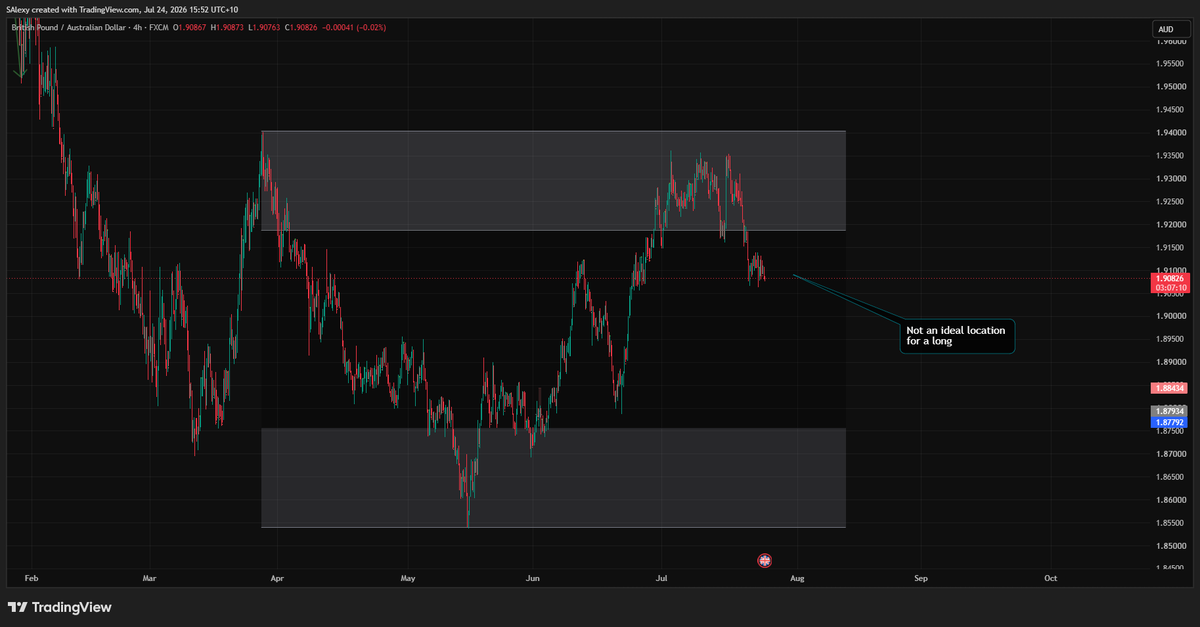Image resolution: width=1200 pixels, height=627 pixels.
Task: Click the Jul label on time axis
Action: [x=661, y=578]
